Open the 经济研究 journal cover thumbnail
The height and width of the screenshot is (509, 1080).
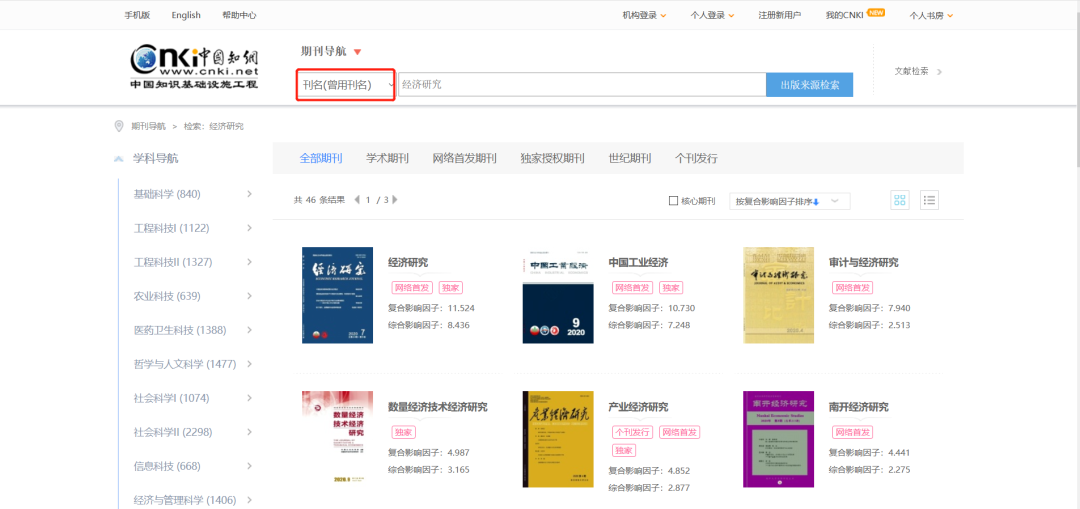[338, 295]
